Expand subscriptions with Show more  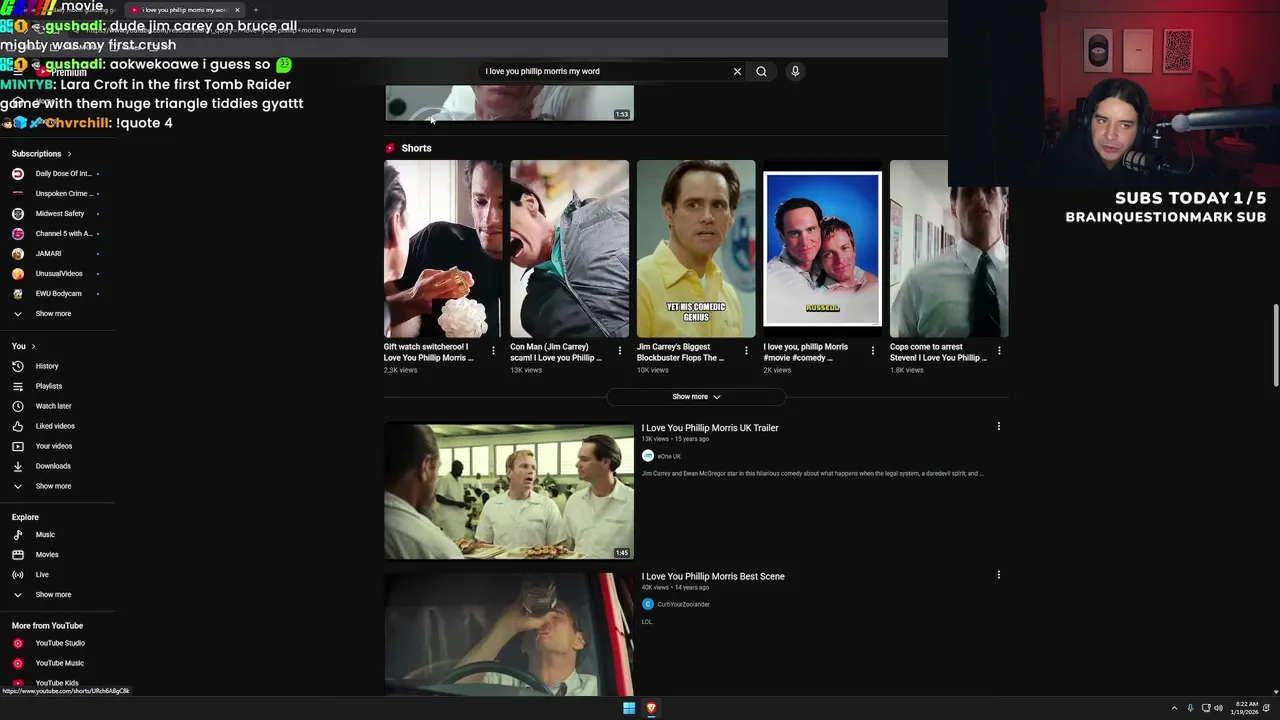[x=53, y=314]
